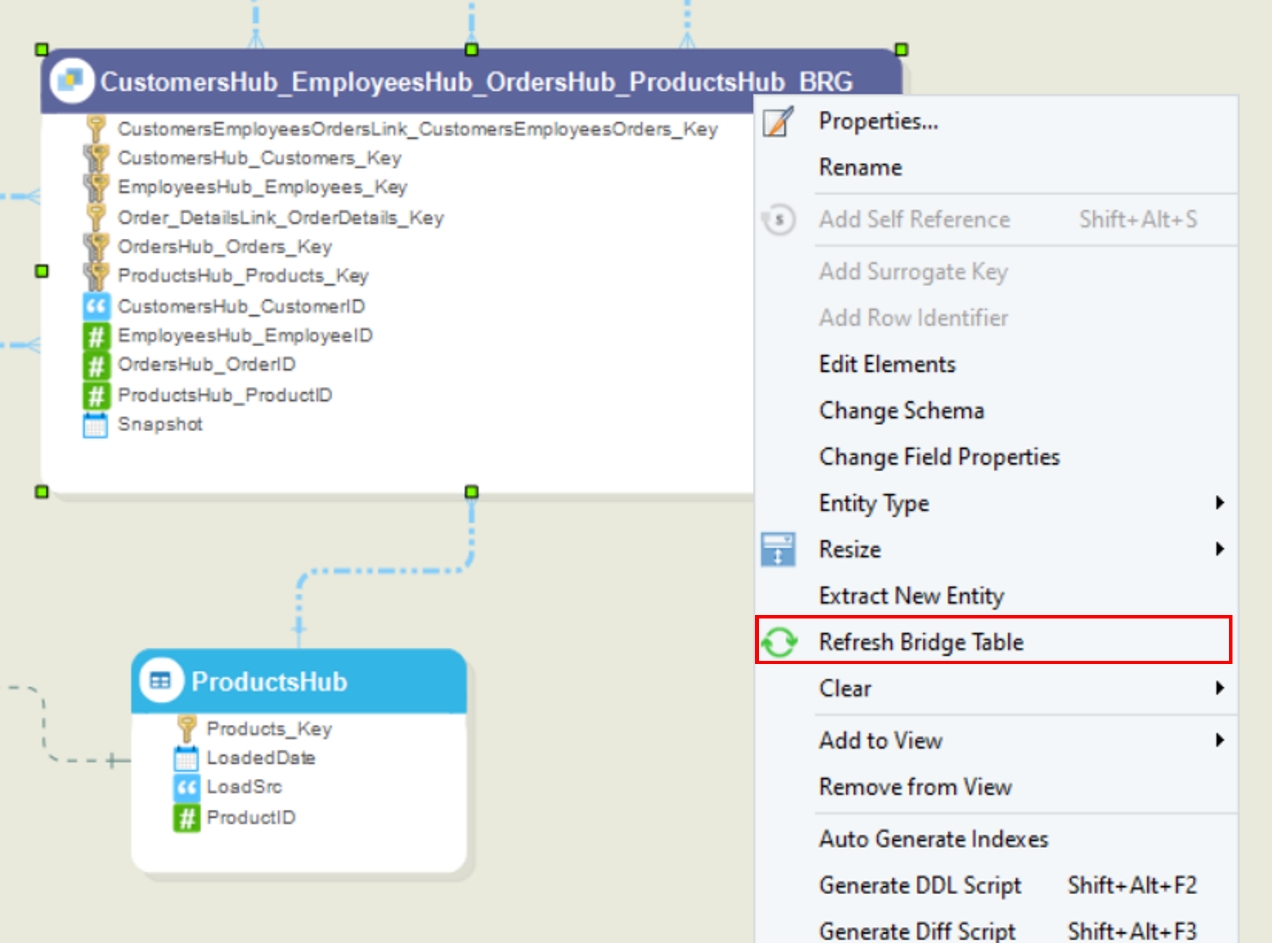Click the bridge table entity header icon

(72, 81)
